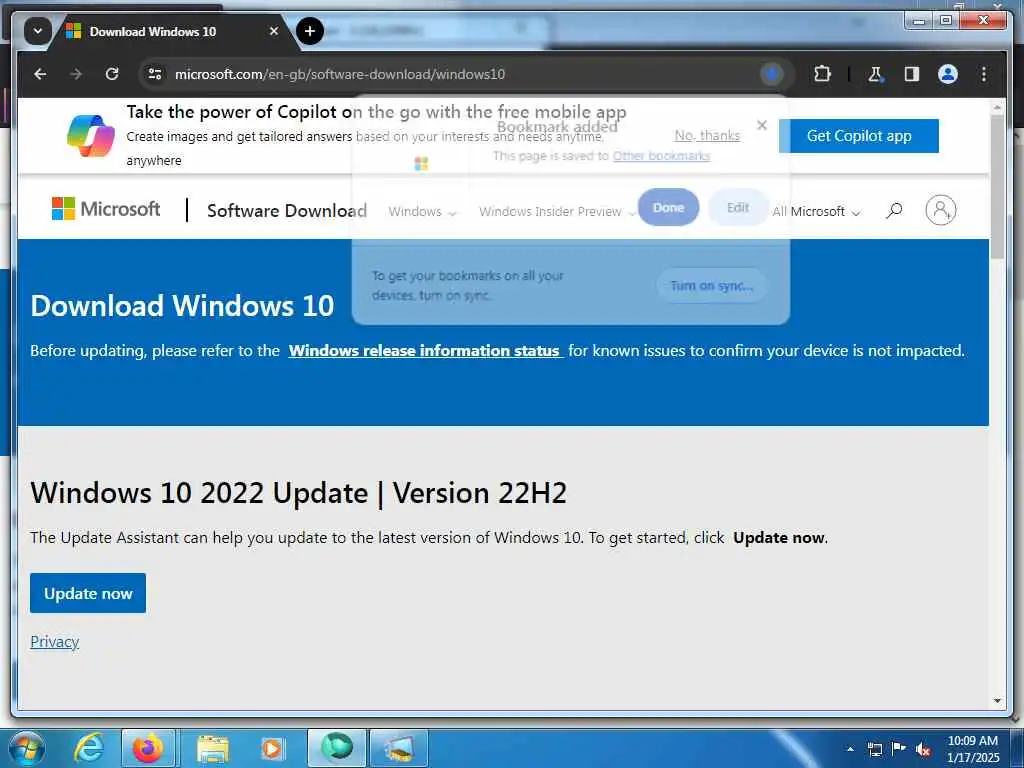Expand the All Microsoft menu

click(816, 212)
